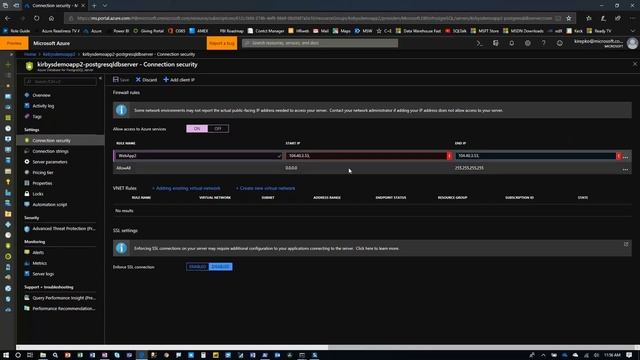This screenshot has width=640, height=360.
Task: Open browser favorites hub star icon
Action: [589, 18]
